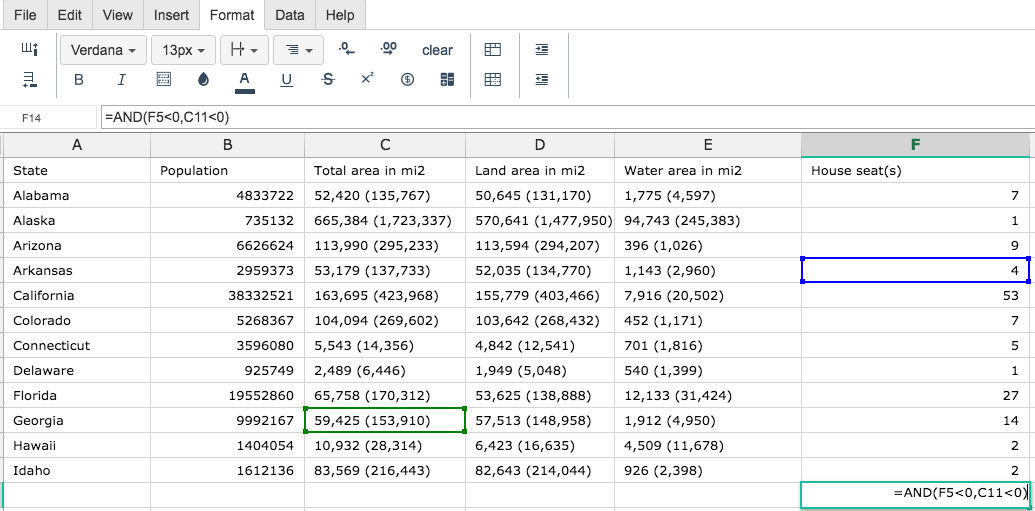Screen dimensions: 1035x511
Task: Click the increase decimal places icon
Action: coord(389,49)
